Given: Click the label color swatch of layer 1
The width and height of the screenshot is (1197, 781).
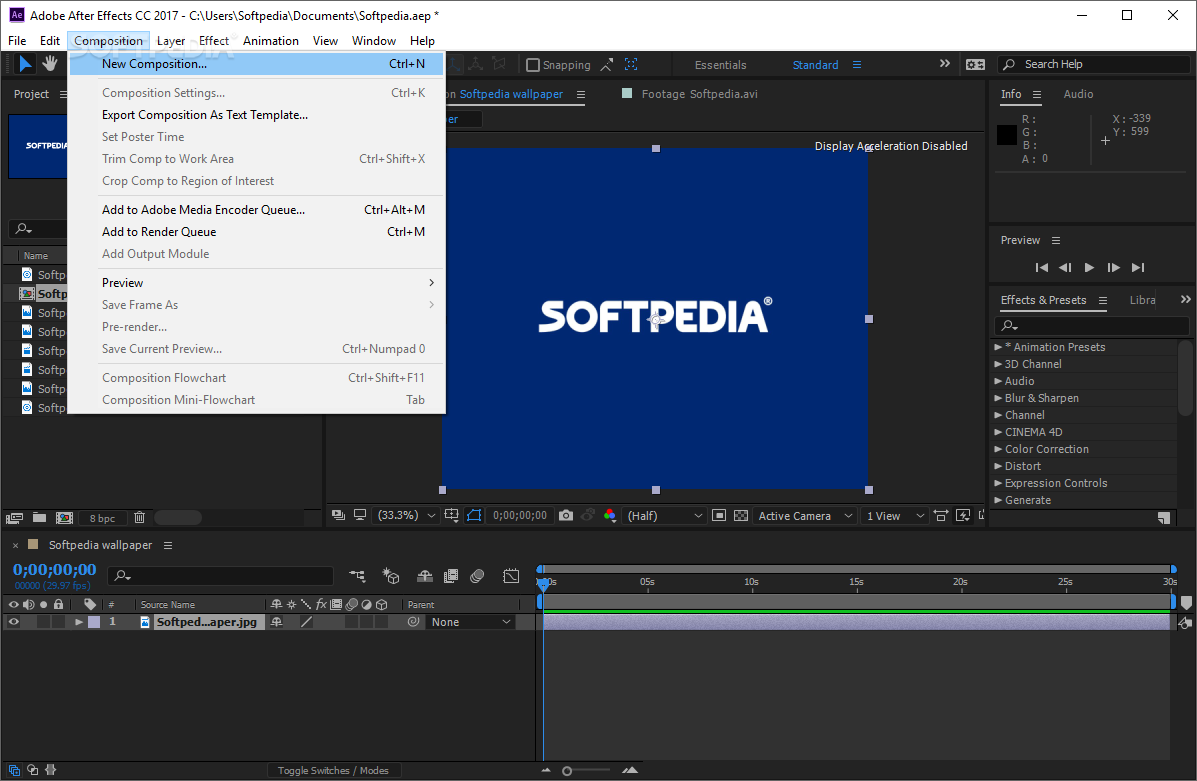Looking at the screenshot, I should tap(94, 622).
